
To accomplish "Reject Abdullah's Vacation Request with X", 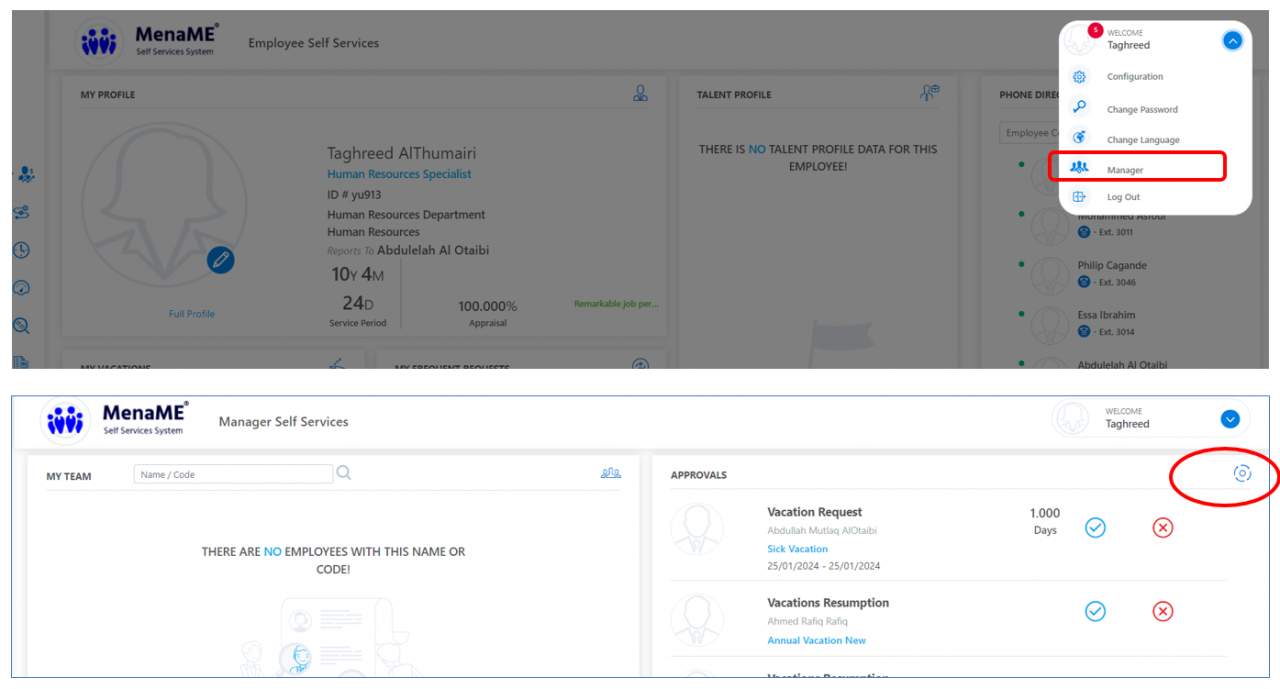I will tap(1162, 527).
